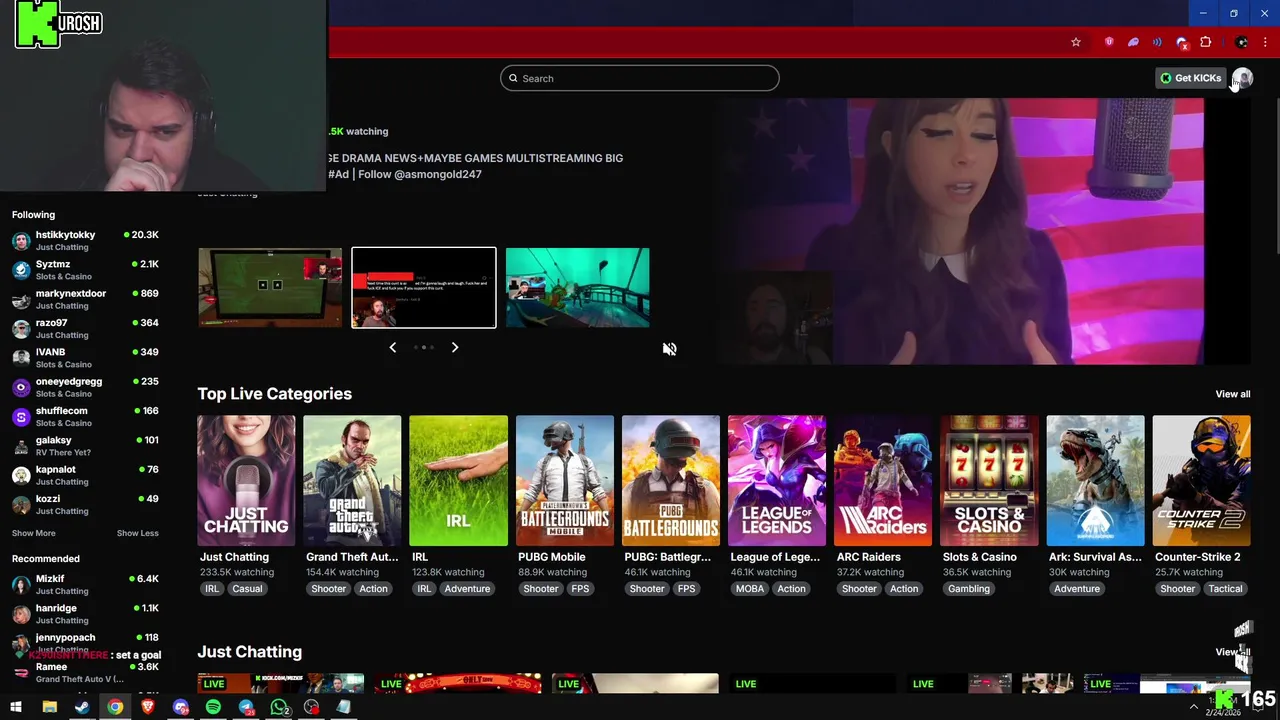Click the Get KICKs button
Image resolution: width=1280 pixels, height=720 pixels.
[x=1190, y=78]
